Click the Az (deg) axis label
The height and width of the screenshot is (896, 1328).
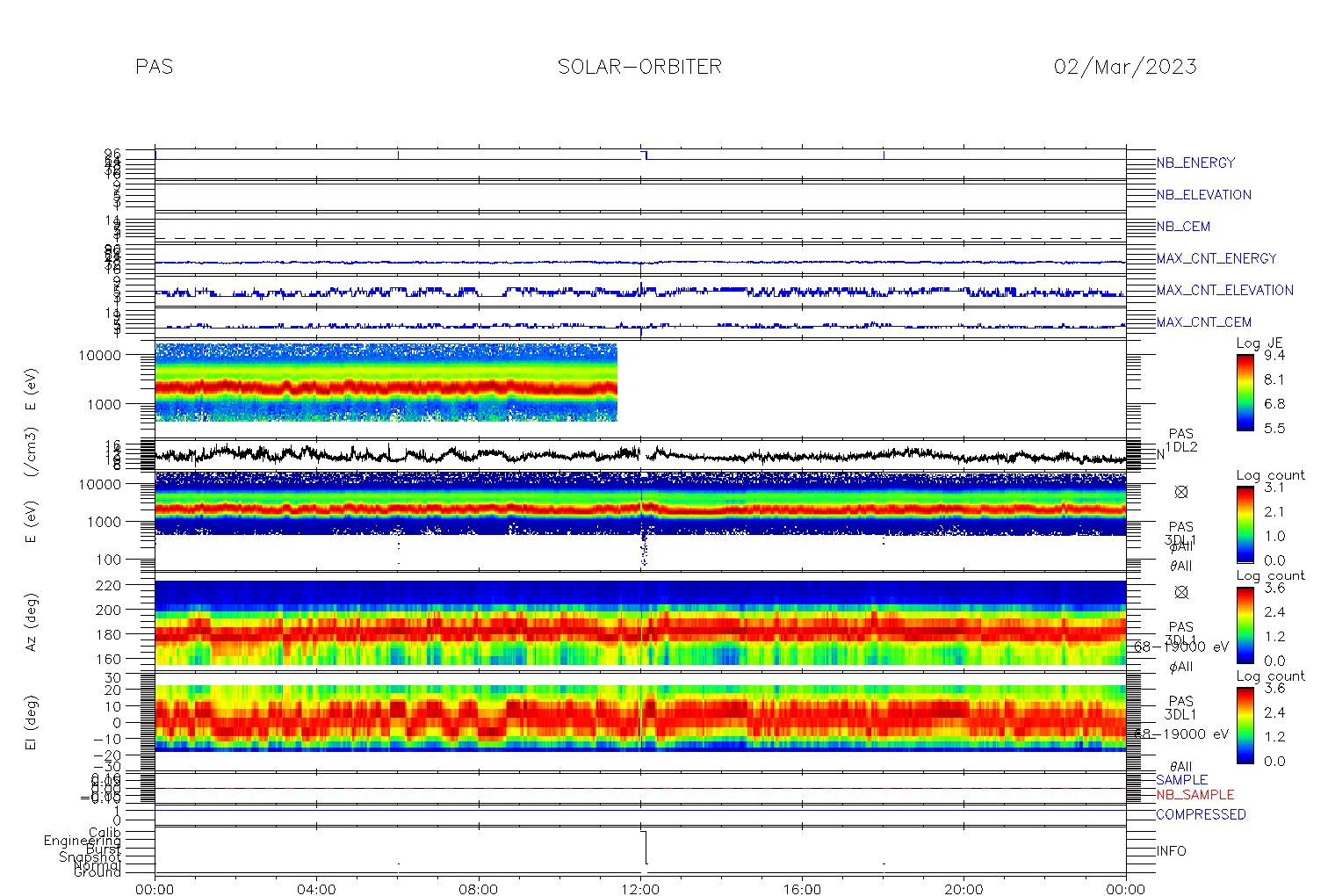pos(32,621)
